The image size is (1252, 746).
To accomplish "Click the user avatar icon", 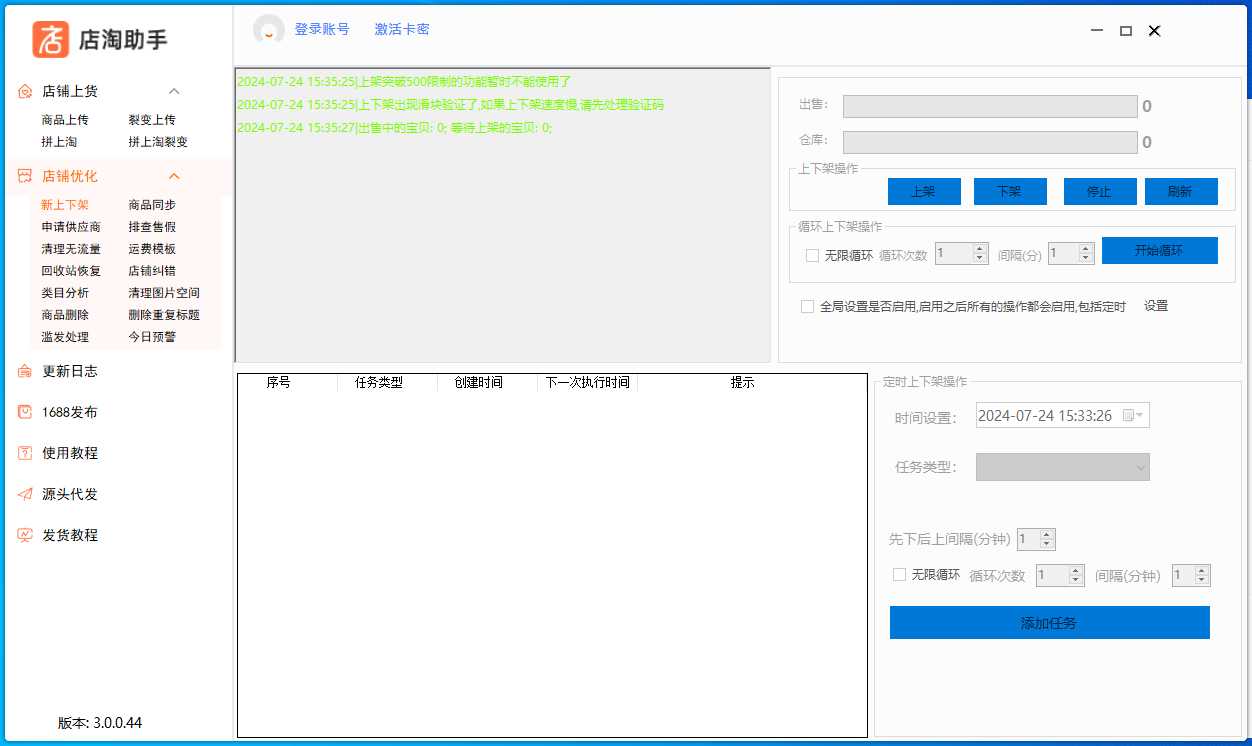I will [x=269, y=30].
